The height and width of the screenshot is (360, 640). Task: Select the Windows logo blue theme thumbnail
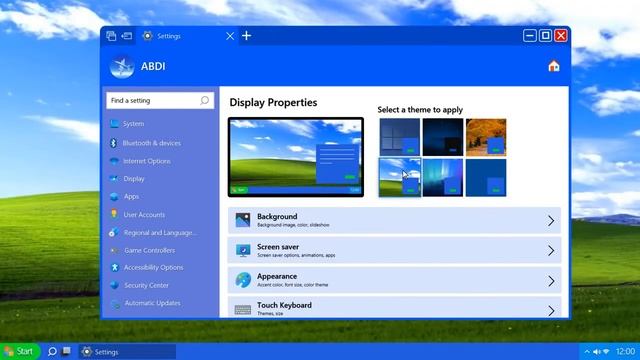click(x=399, y=137)
